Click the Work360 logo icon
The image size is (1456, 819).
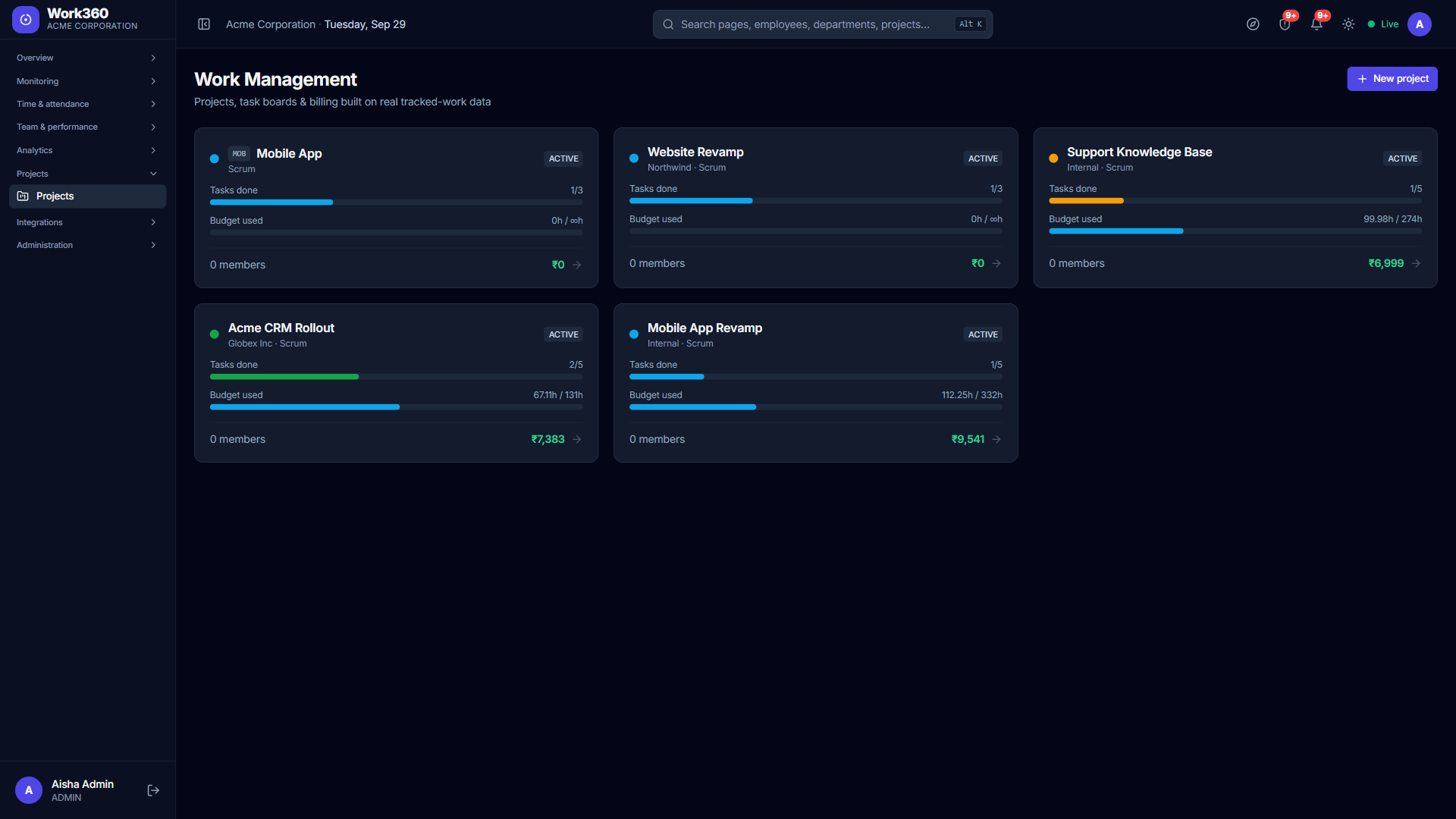point(25,20)
